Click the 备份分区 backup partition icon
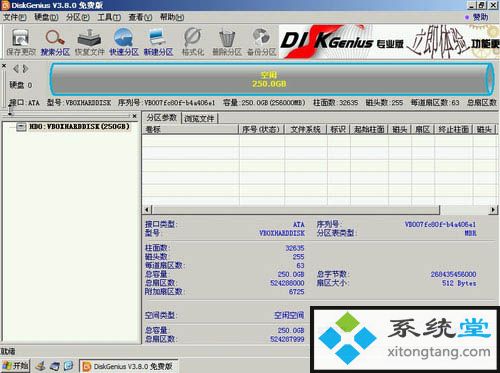The width and height of the screenshot is (500, 373). [x=262, y=42]
